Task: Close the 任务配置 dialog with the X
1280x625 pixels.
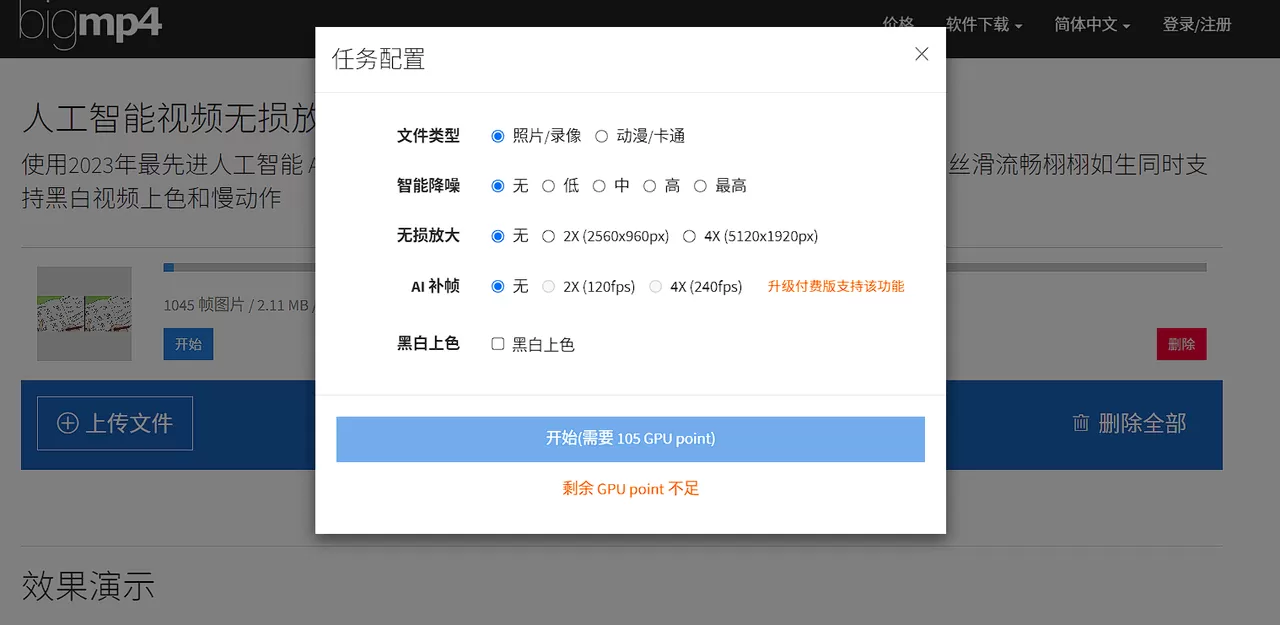Action: click(x=921, y=54)
